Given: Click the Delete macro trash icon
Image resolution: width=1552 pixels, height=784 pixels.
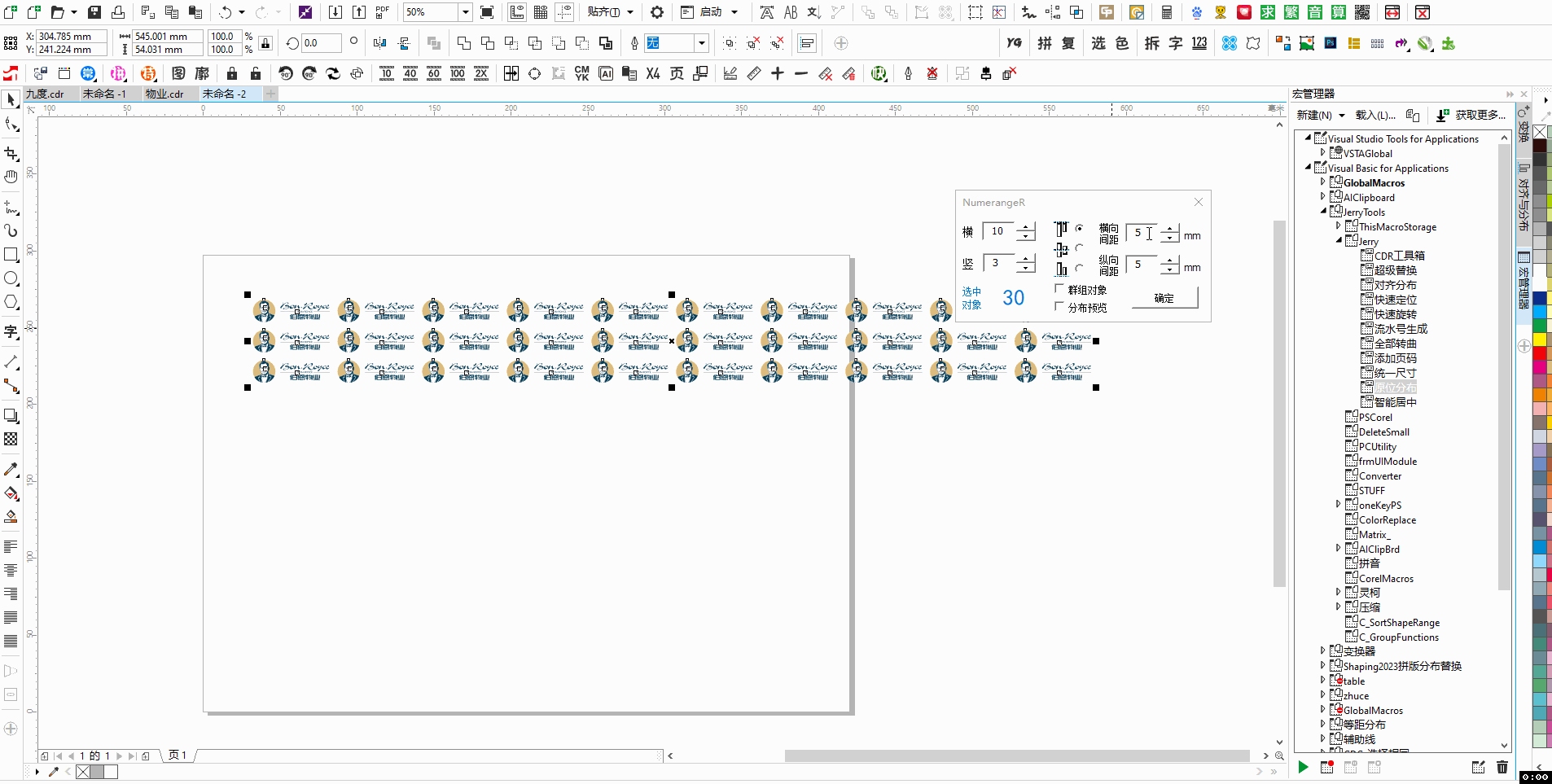Looking at the screenshot, I should (x=1502, y=767).
